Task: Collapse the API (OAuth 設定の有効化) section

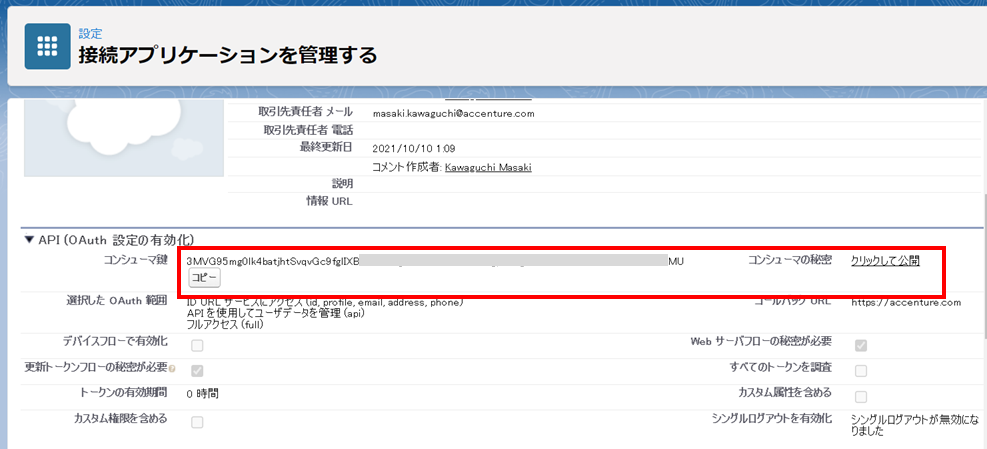Action: pos(29,240)
